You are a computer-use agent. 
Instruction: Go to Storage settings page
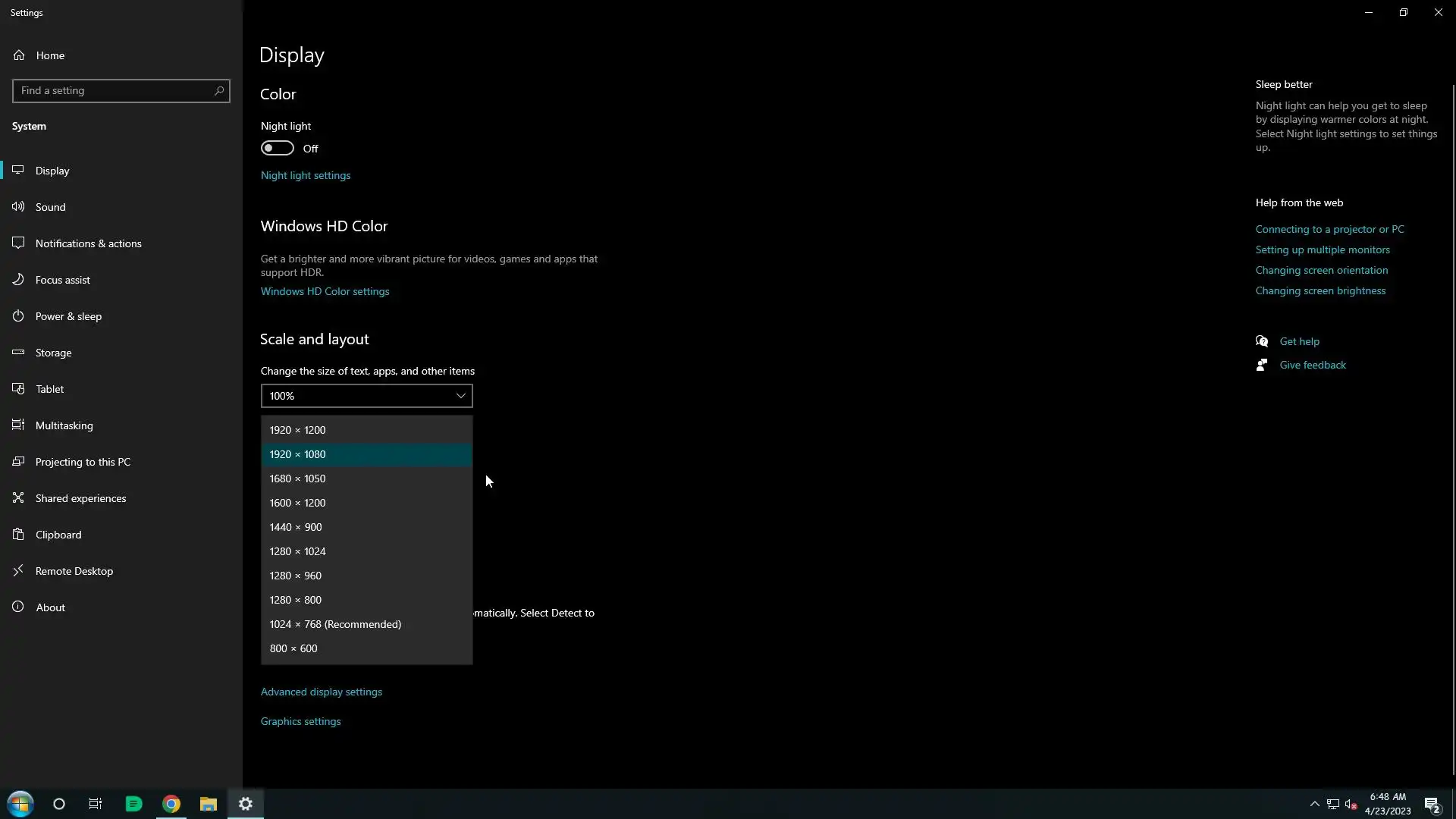tap(53, 353)
